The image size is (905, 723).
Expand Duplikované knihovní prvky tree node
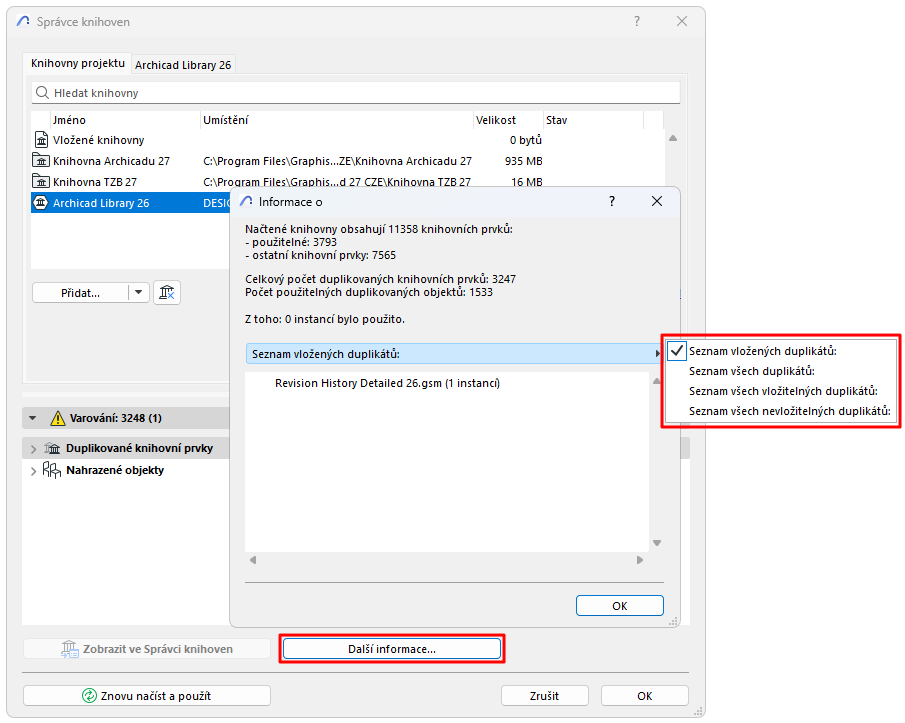click(33, 449)
